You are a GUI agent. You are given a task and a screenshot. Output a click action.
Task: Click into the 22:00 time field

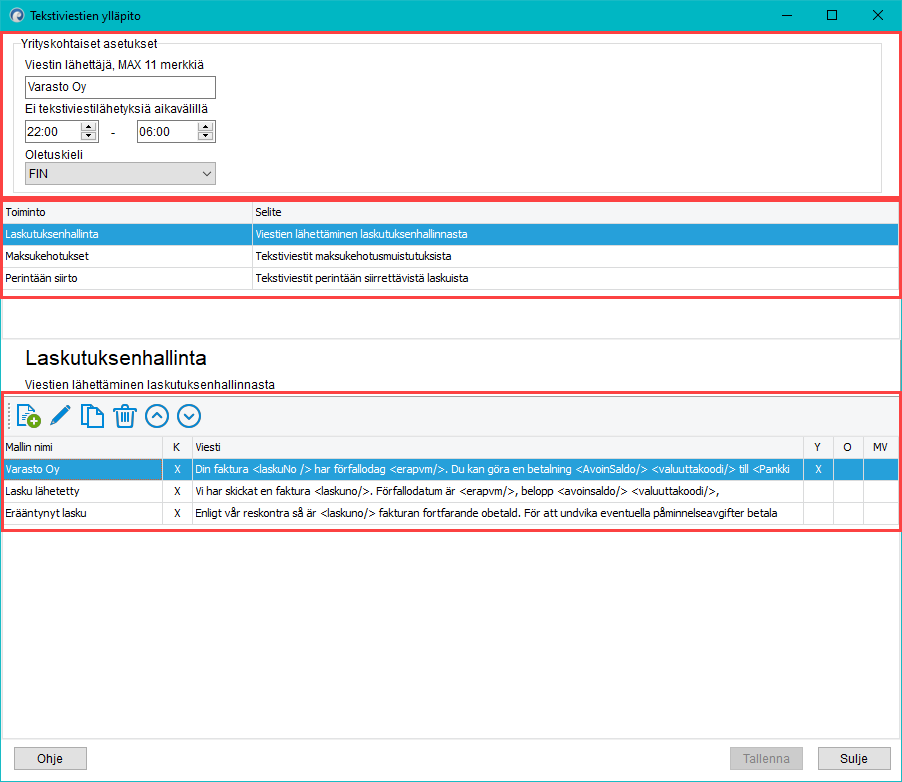[53, 132]
